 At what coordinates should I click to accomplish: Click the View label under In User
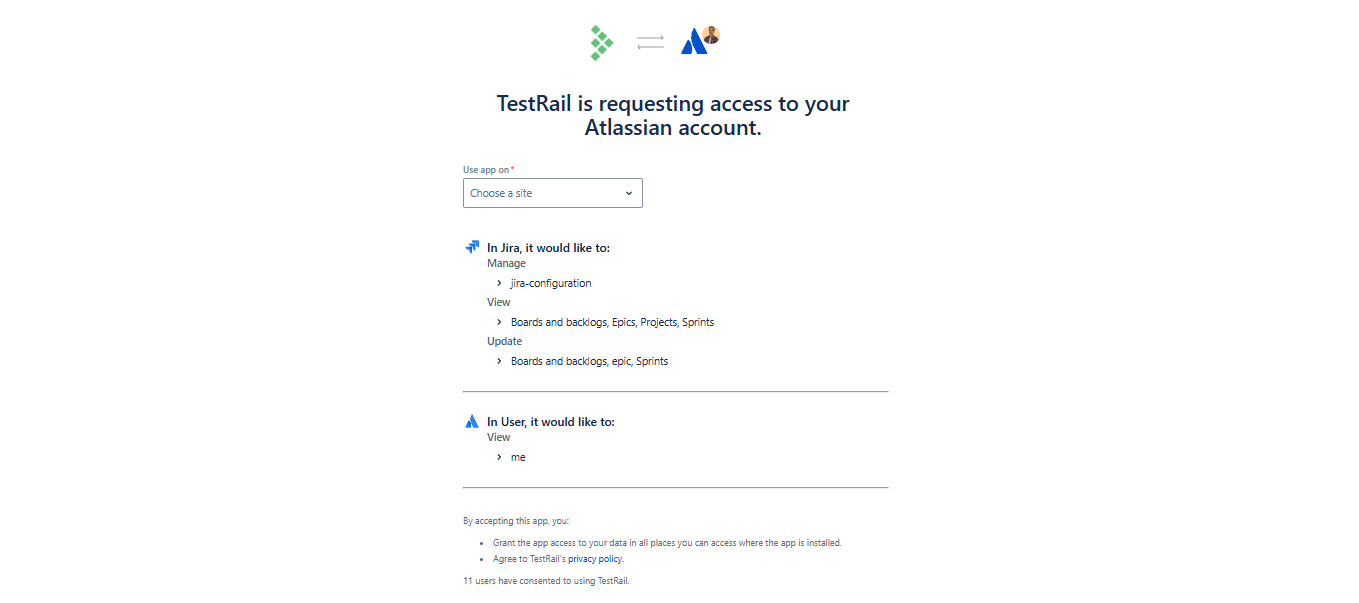[499, 437]
